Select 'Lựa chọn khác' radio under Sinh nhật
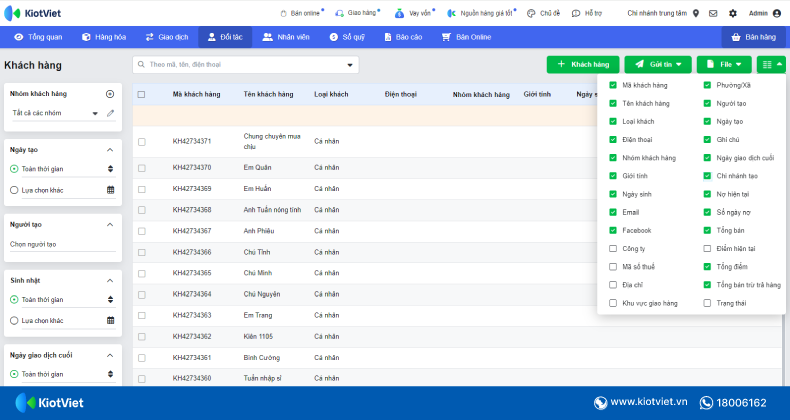This screenshot has width=790, height=420. click(x=14, y=320)
